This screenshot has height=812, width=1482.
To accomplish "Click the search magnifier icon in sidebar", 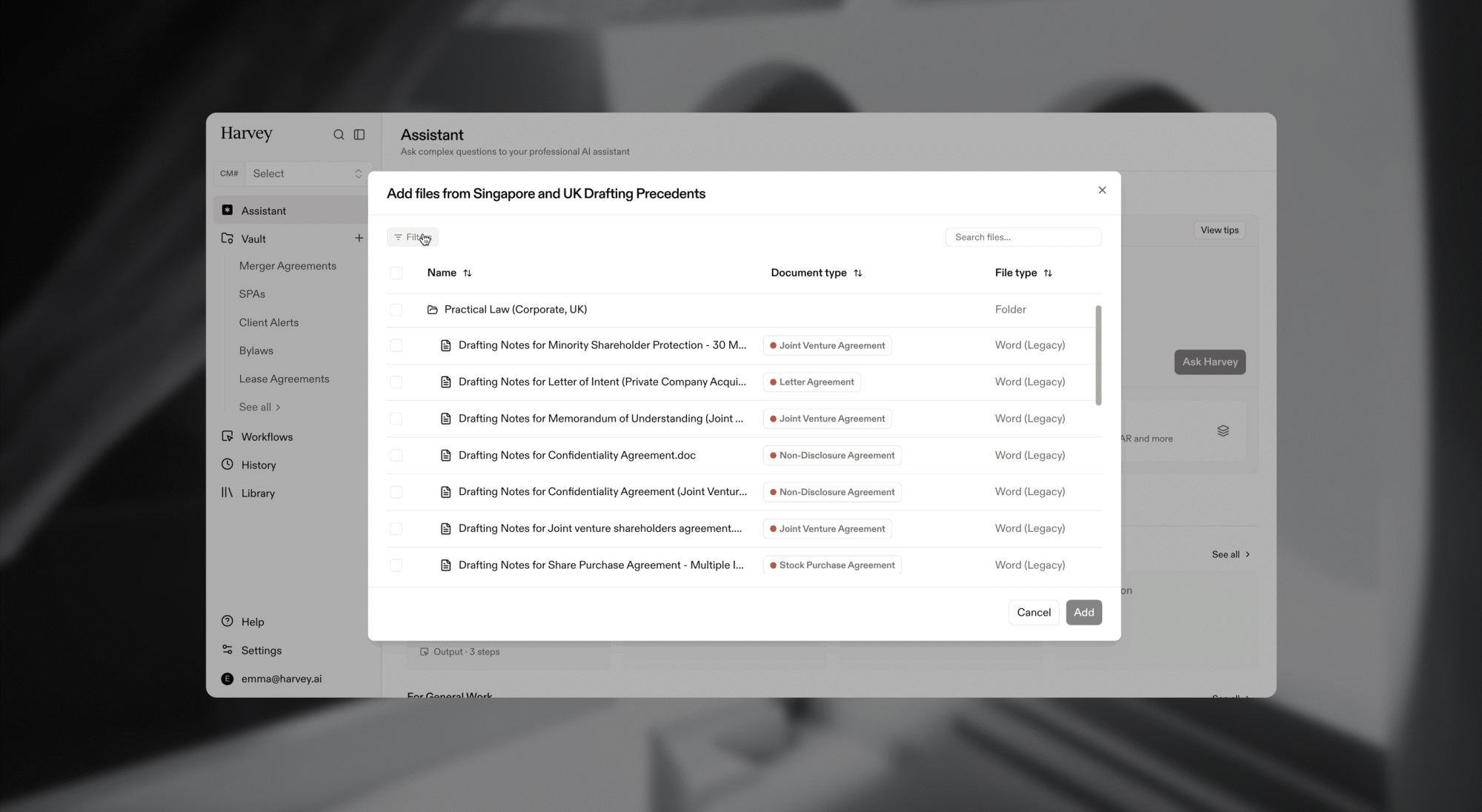I will [339, 135].
